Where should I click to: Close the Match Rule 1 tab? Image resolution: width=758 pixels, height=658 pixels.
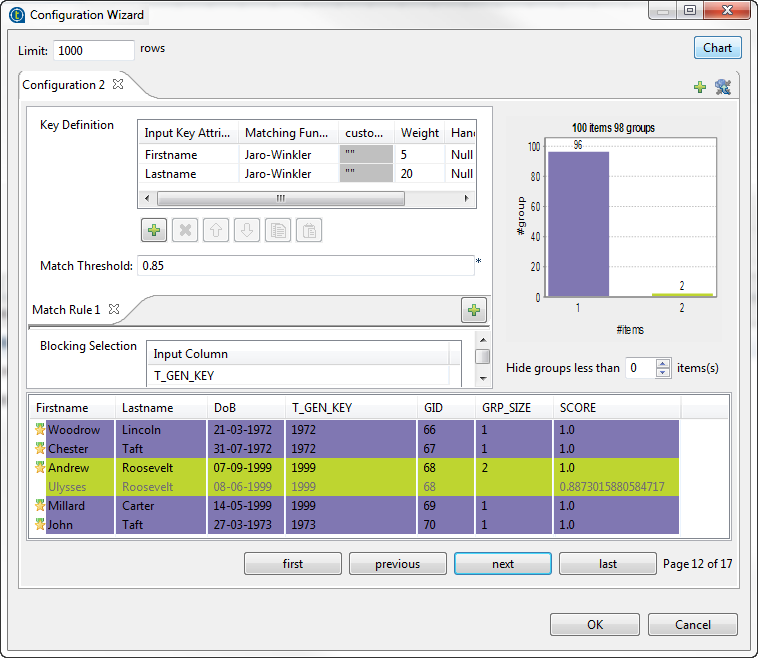click(114, 309)
